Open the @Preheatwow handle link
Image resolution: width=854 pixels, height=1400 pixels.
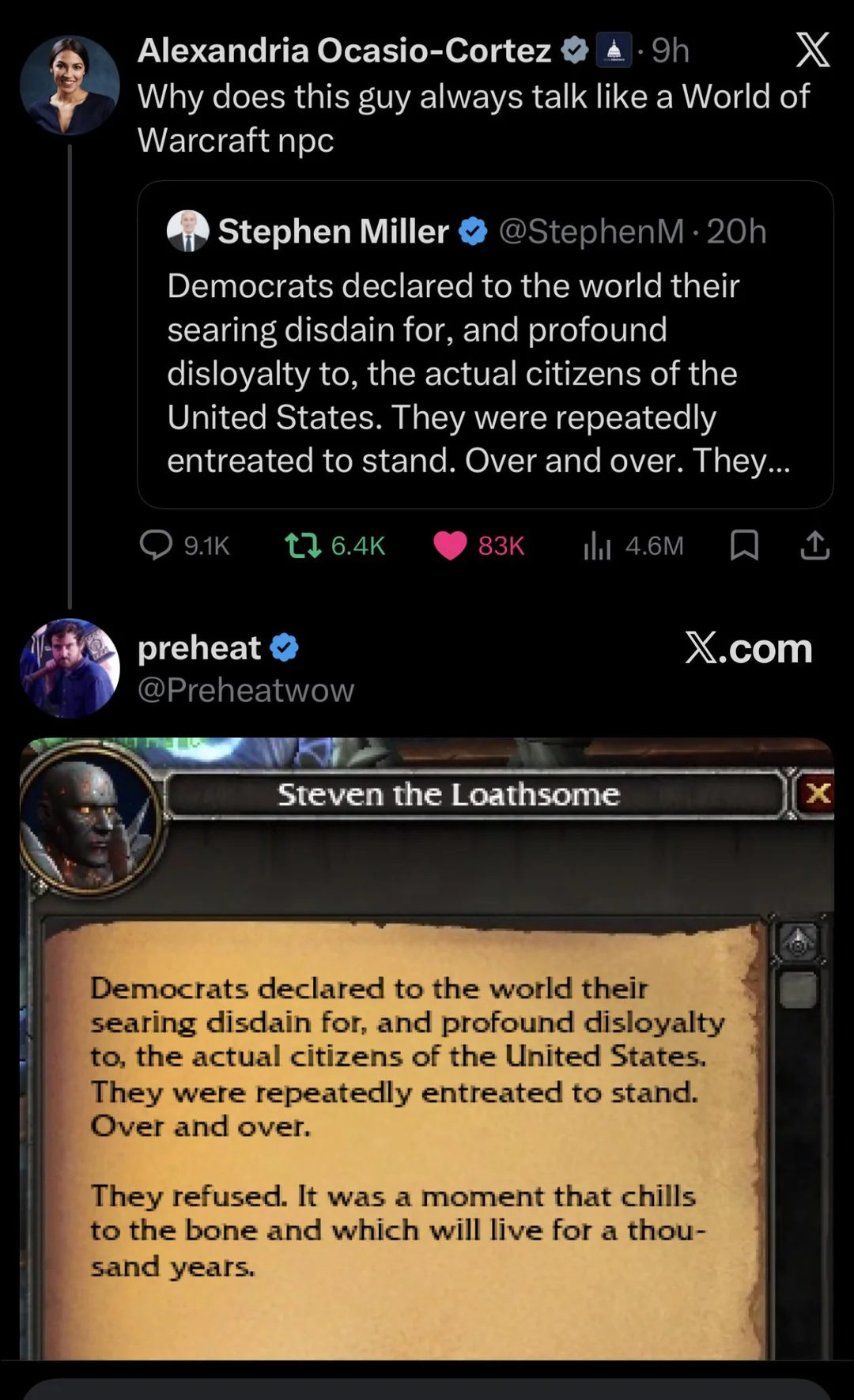click(246, 690)
